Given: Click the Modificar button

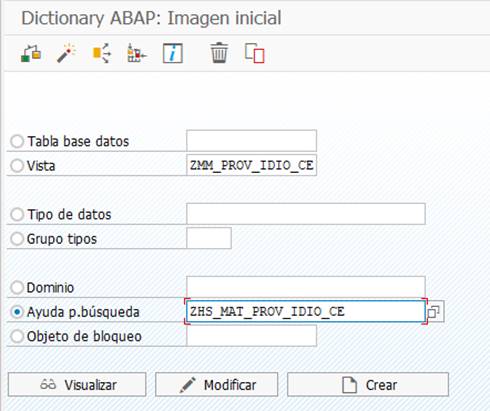Looking at the screenshot, I should [x=217, y=385].
